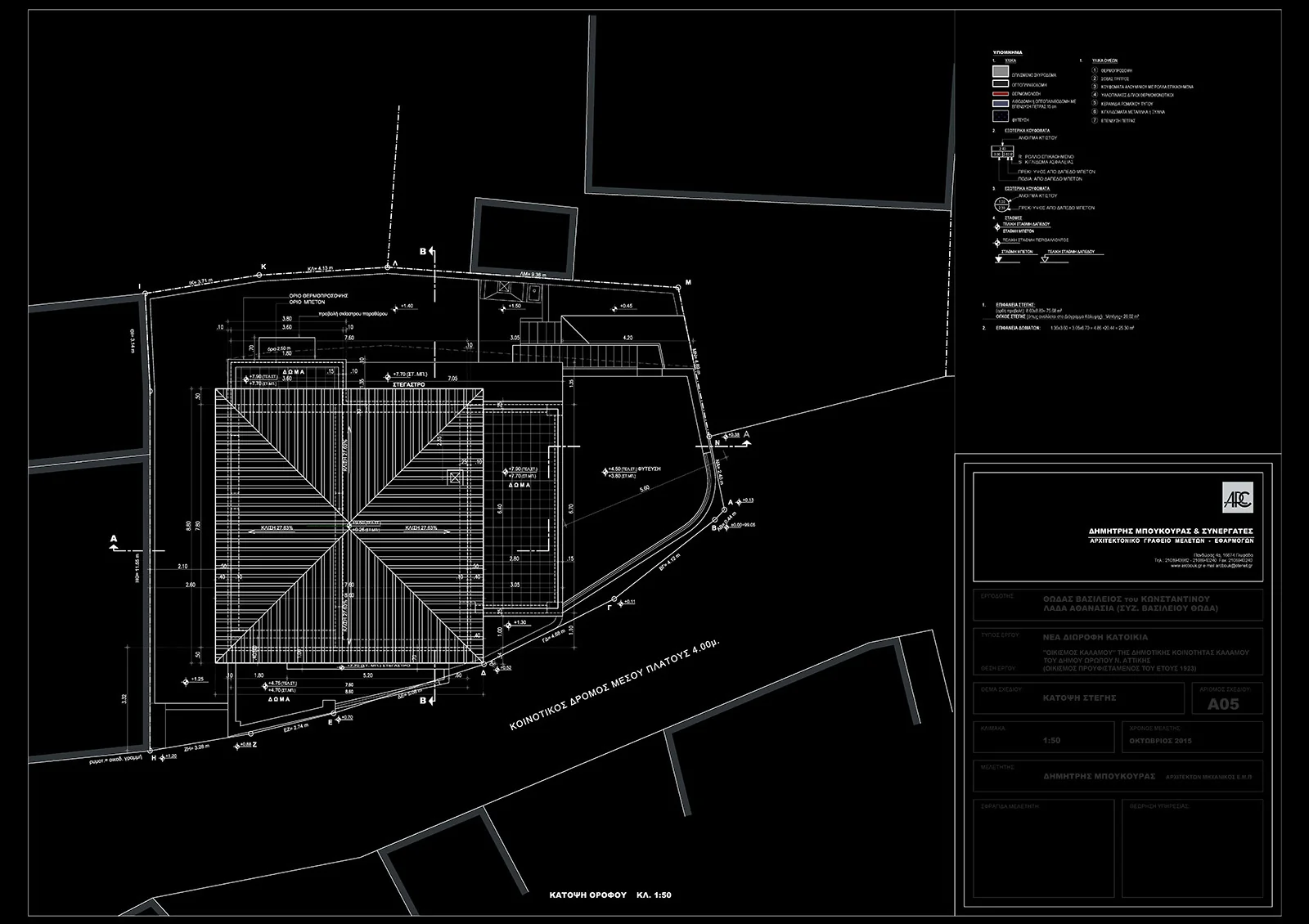1309x924 pixels.
Task: Click the ΥΠΟΜΝΗΜΑ legend heading
Action: point(1005,52)
